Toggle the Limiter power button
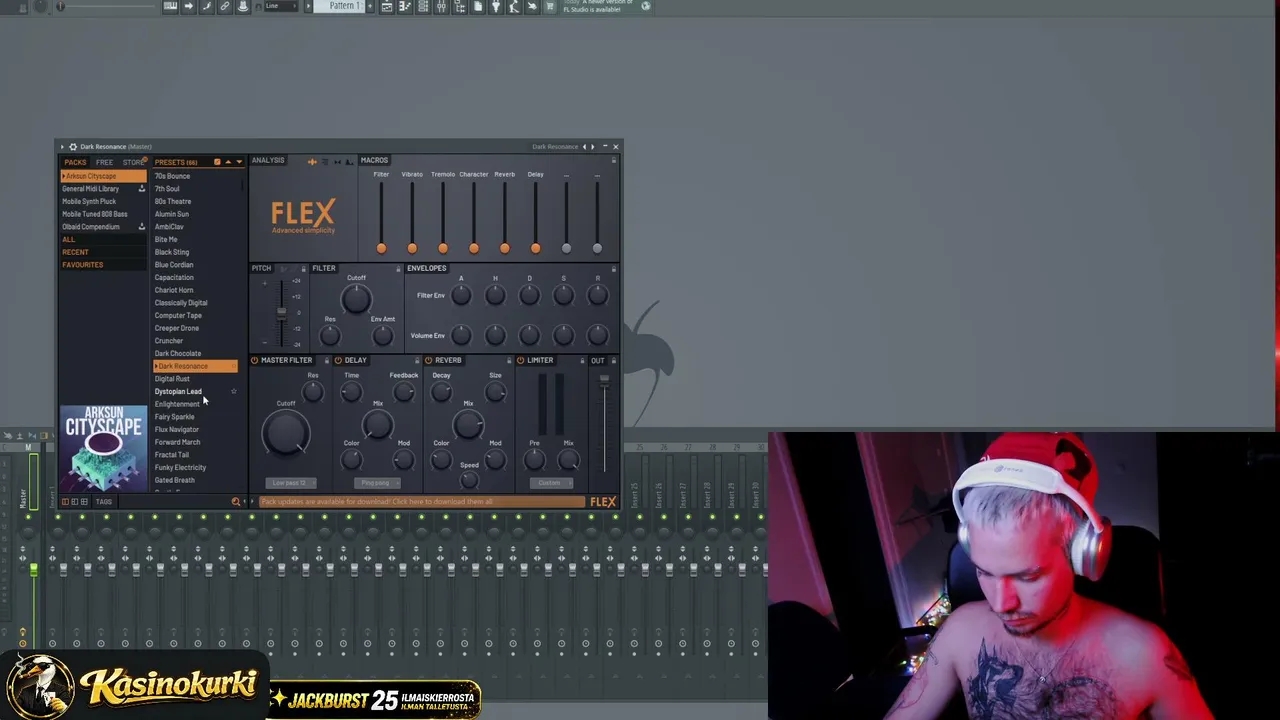Screen dimensions: 1280x720 [x=520, y=361]
